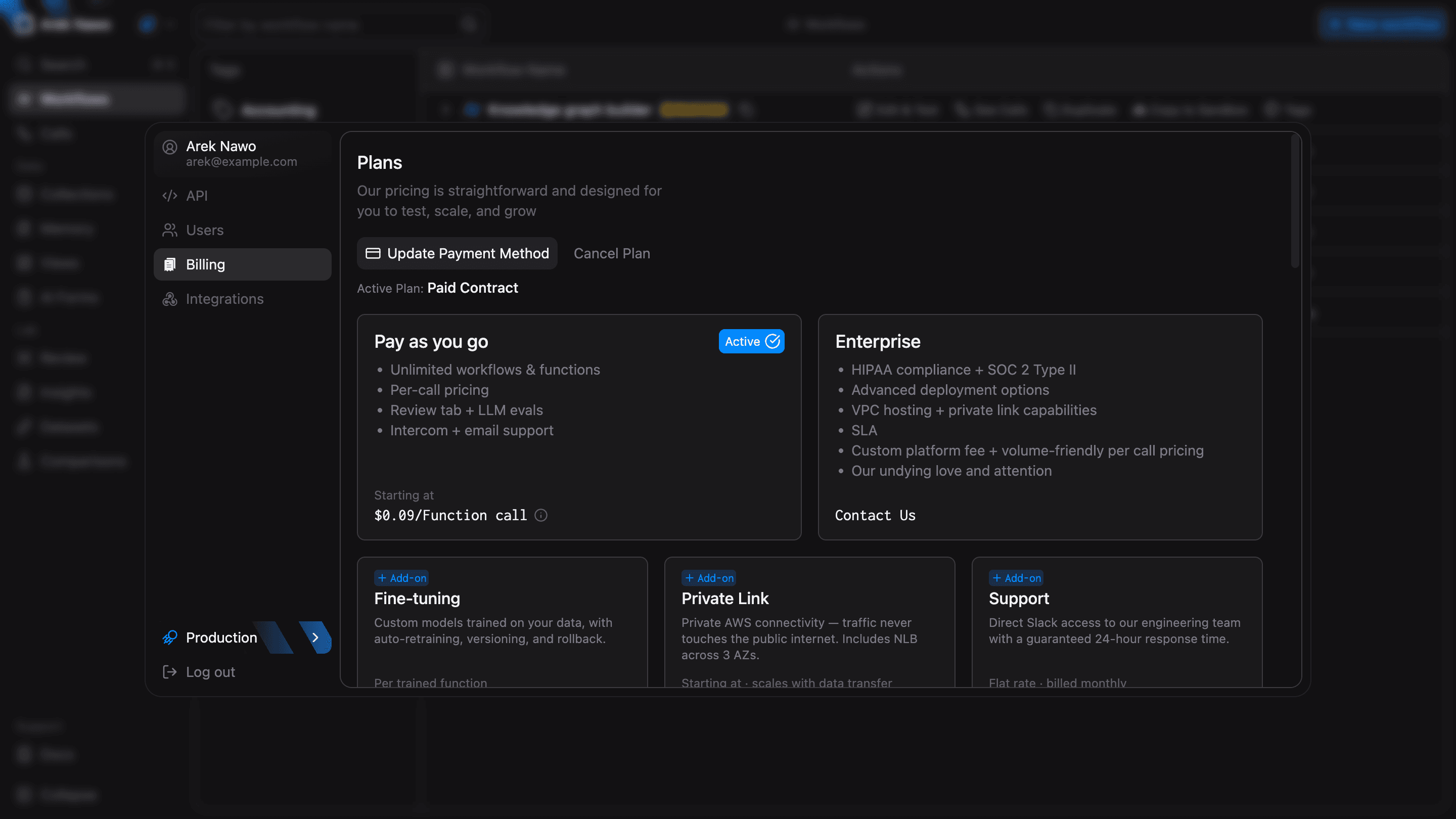
Task: Click the Add-on tag above Private Link
Action: [x=708, y=578]
